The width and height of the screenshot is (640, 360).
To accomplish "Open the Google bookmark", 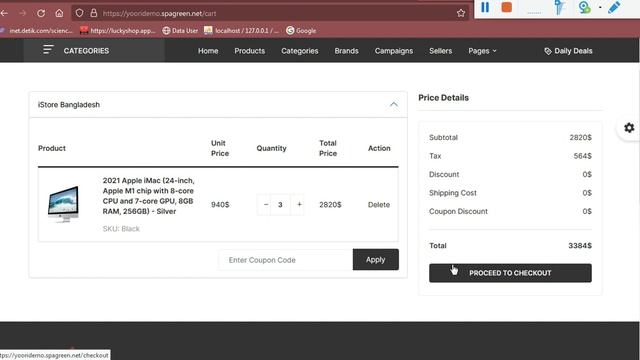I will pyautogui.click(x=301, y=31).
